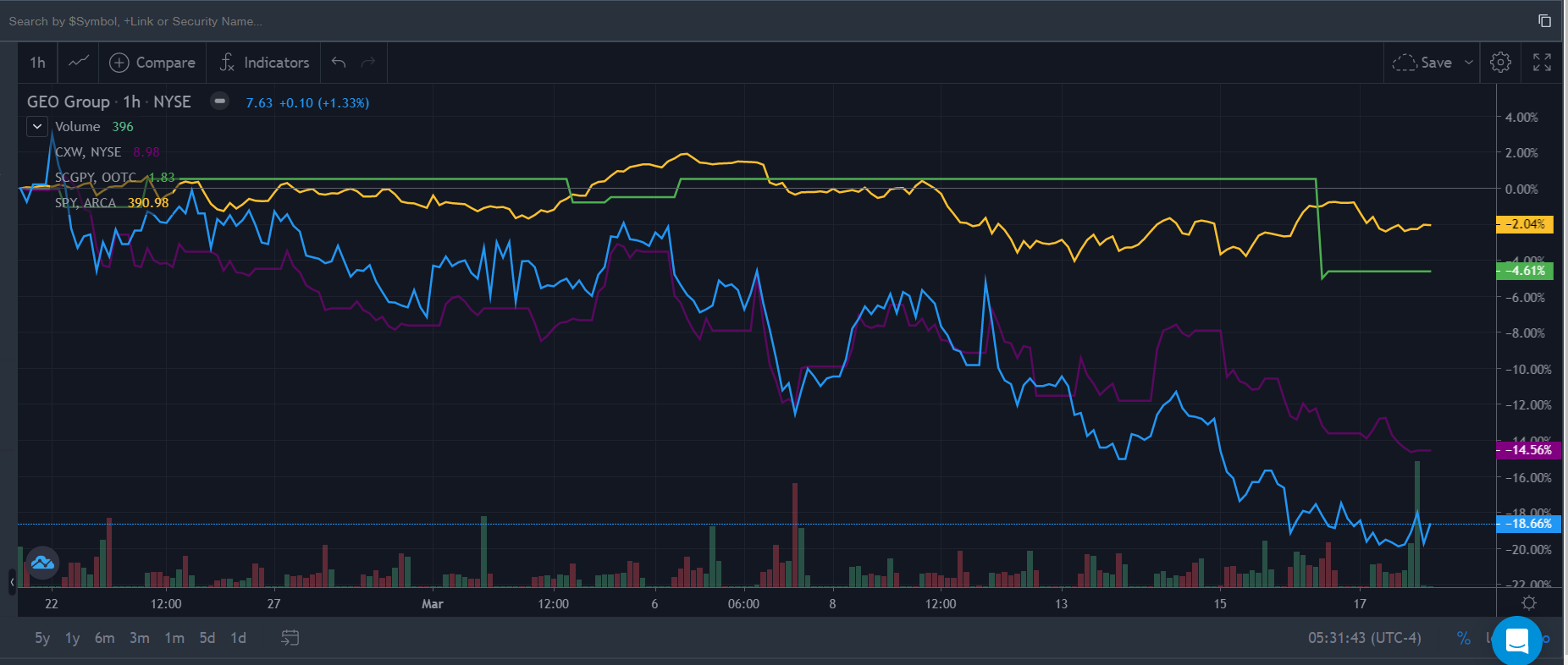Click the 7.63 last price value
1568x665 pixels.
click(x=259, y=103)
